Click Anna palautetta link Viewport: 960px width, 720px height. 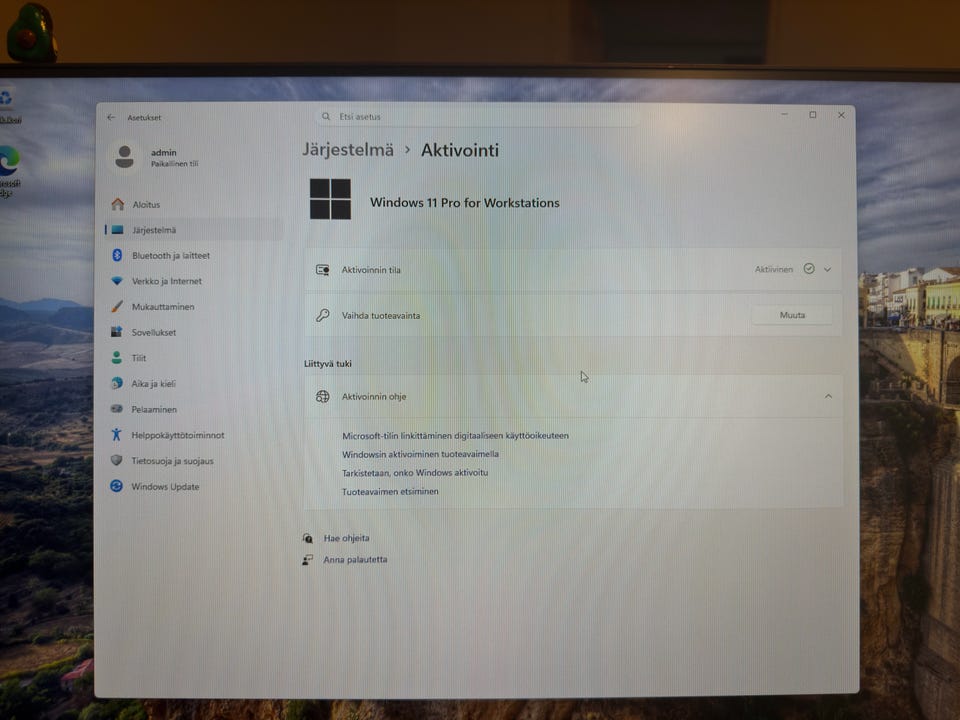(355, 560)
